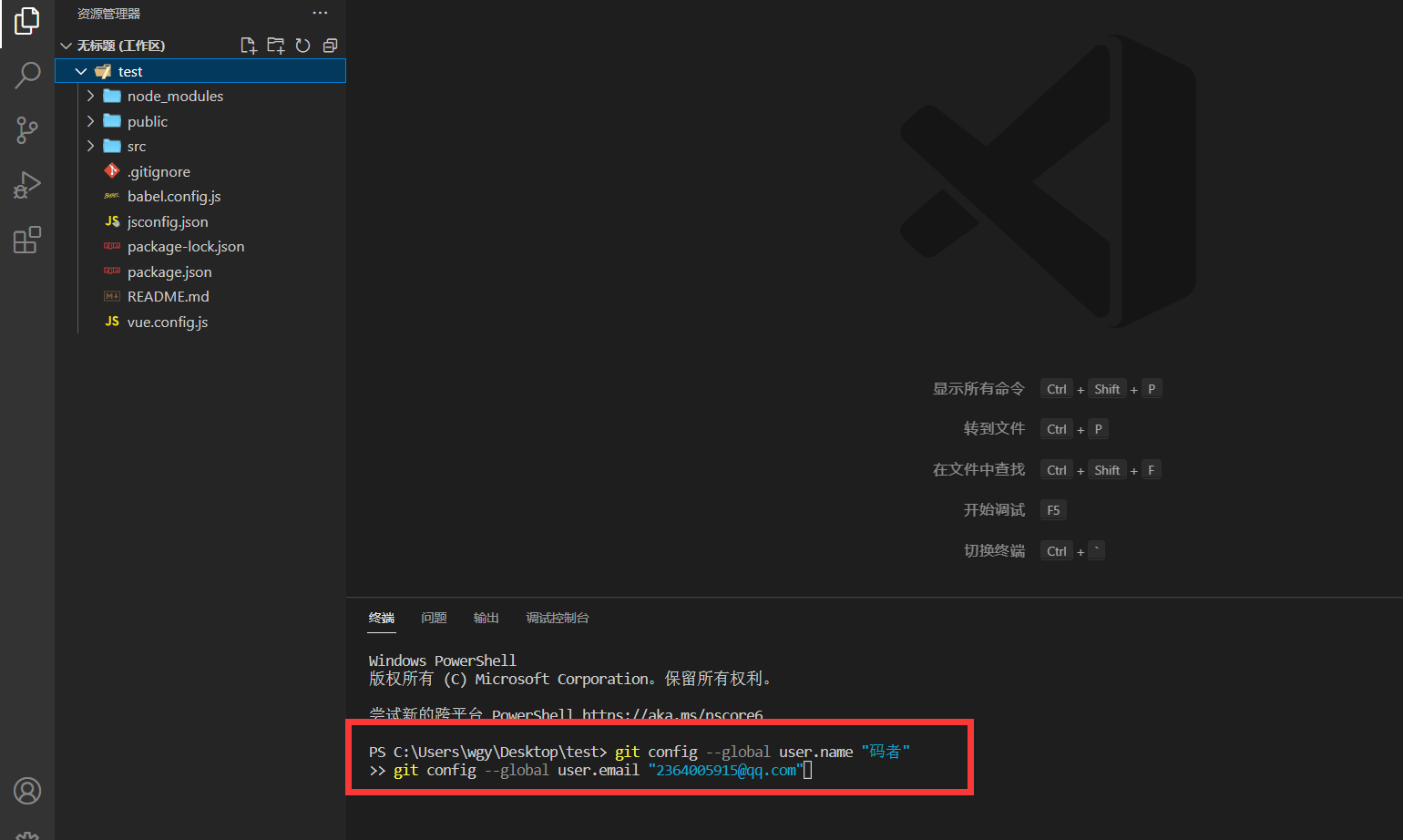The image size is (1403, 840).
Task: Click the package.json npm icon
Action: (x=112, y=271)
